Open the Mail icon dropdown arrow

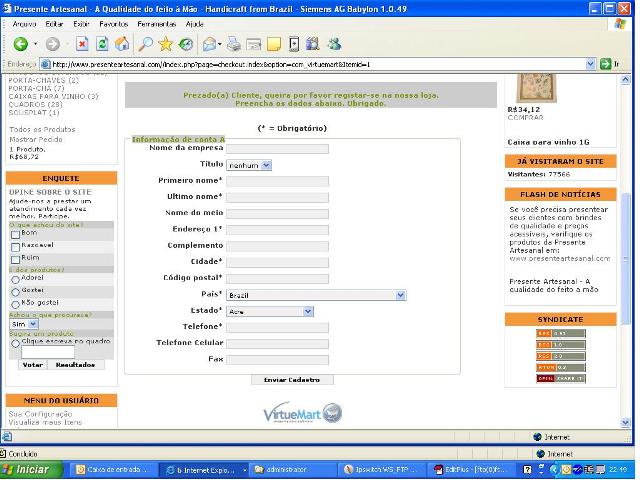pyautogui.click(x=220, y=44)
